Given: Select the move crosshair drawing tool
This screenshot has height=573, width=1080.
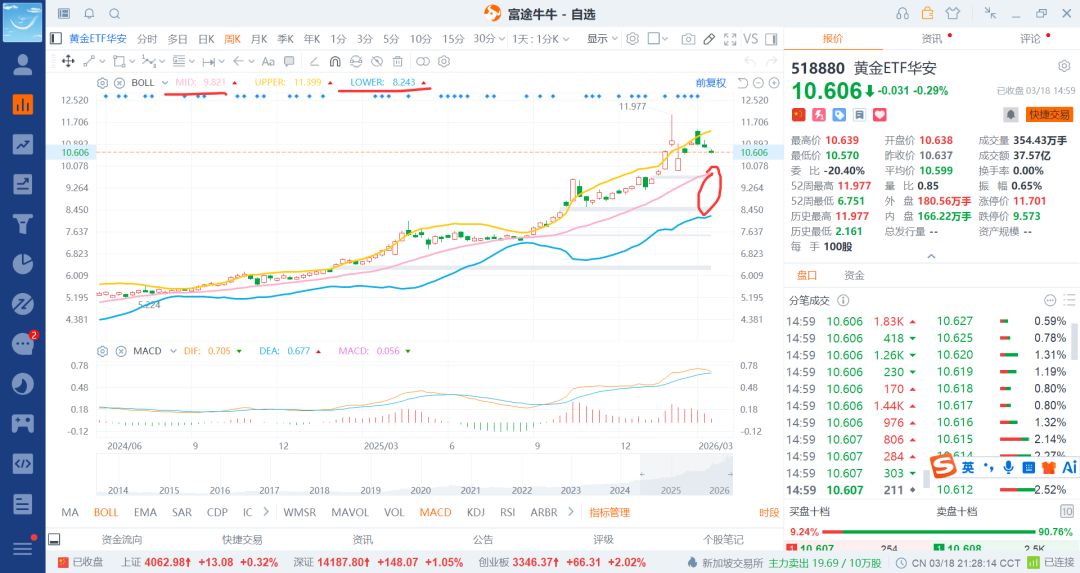Looking at the screenshot, I should [68, 61].
